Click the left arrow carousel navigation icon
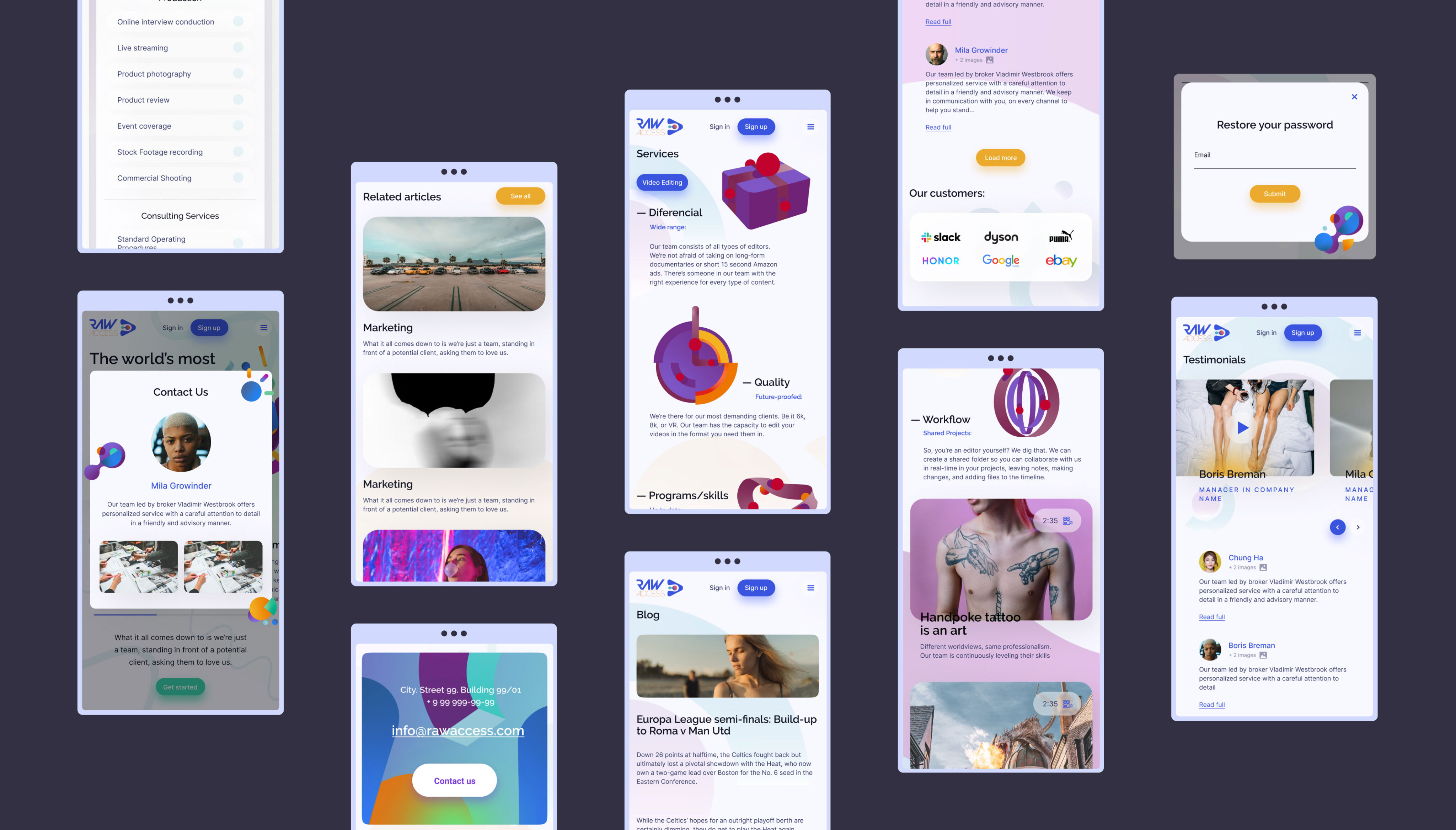Screen dimensions: 1456x830 point(1338,527)
